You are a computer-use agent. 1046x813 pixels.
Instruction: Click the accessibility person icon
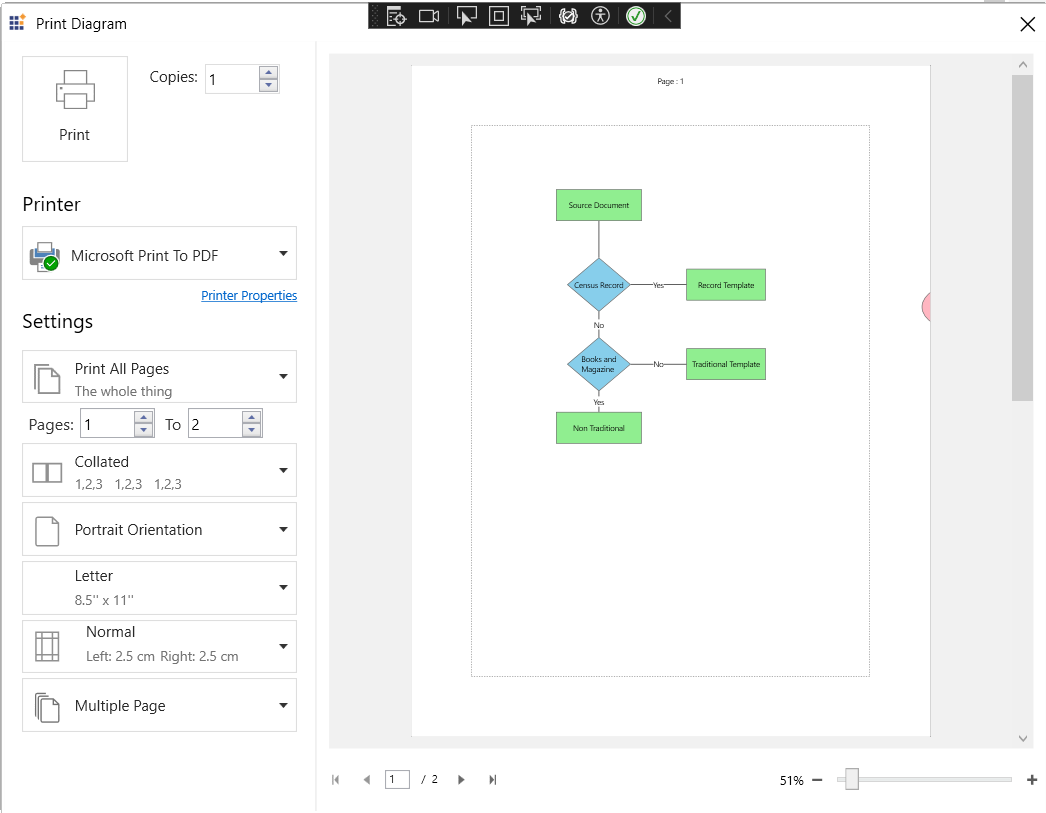point(600,16)
